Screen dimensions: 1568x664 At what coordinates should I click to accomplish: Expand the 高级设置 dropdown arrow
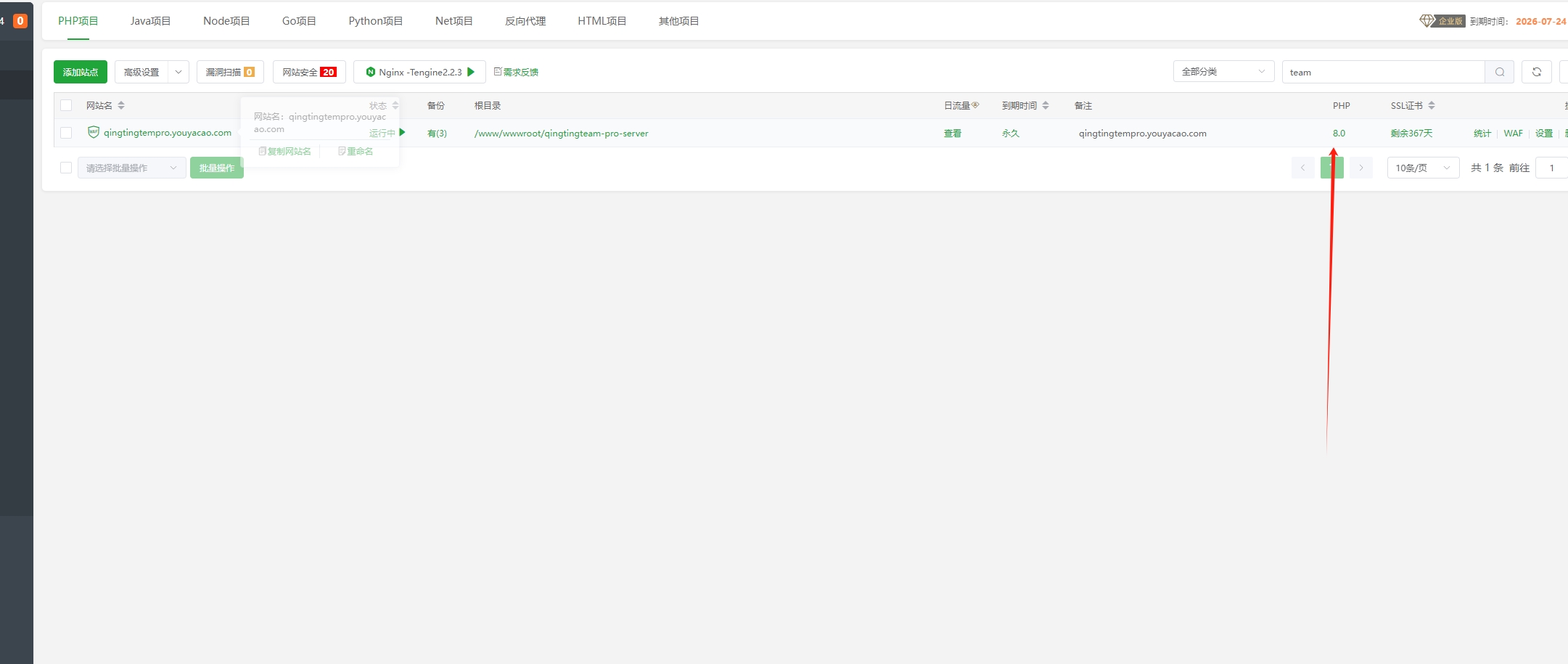[178, 72]
